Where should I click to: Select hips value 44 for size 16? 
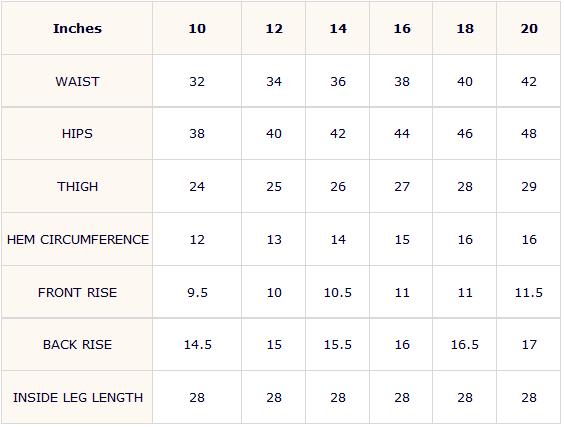coord(402,134)
